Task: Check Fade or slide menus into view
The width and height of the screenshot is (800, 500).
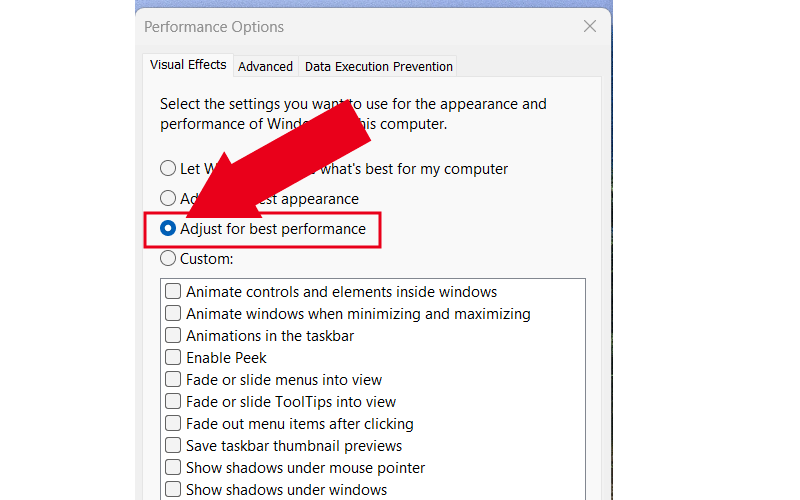Action: pyautogui.click(x=173, y=380)
